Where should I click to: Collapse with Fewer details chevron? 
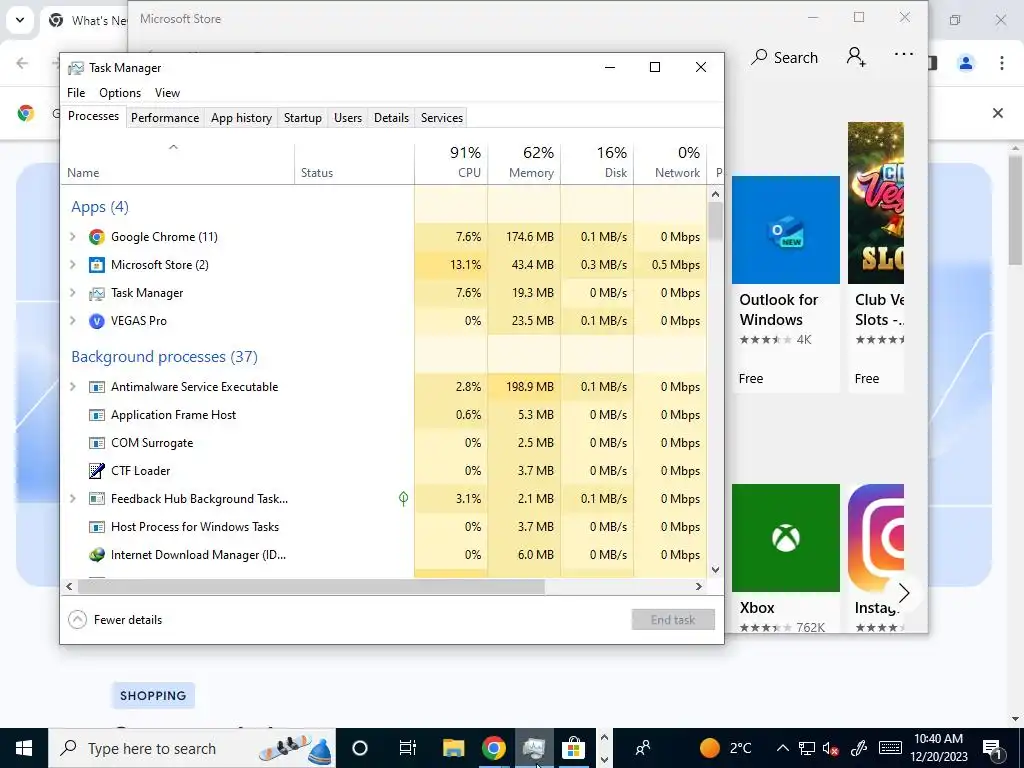(77, 620)
